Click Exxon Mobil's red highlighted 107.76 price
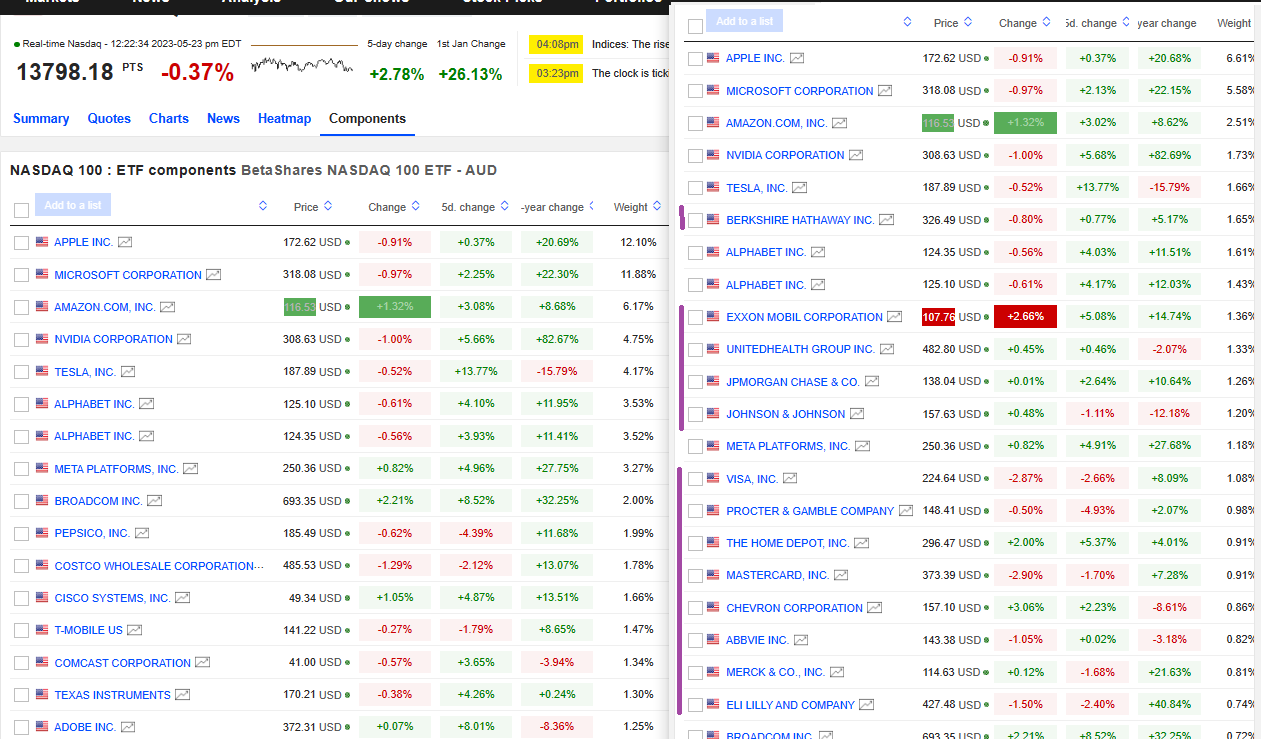The width and height of the screenshot is (1261, 739). click(938, 317)
